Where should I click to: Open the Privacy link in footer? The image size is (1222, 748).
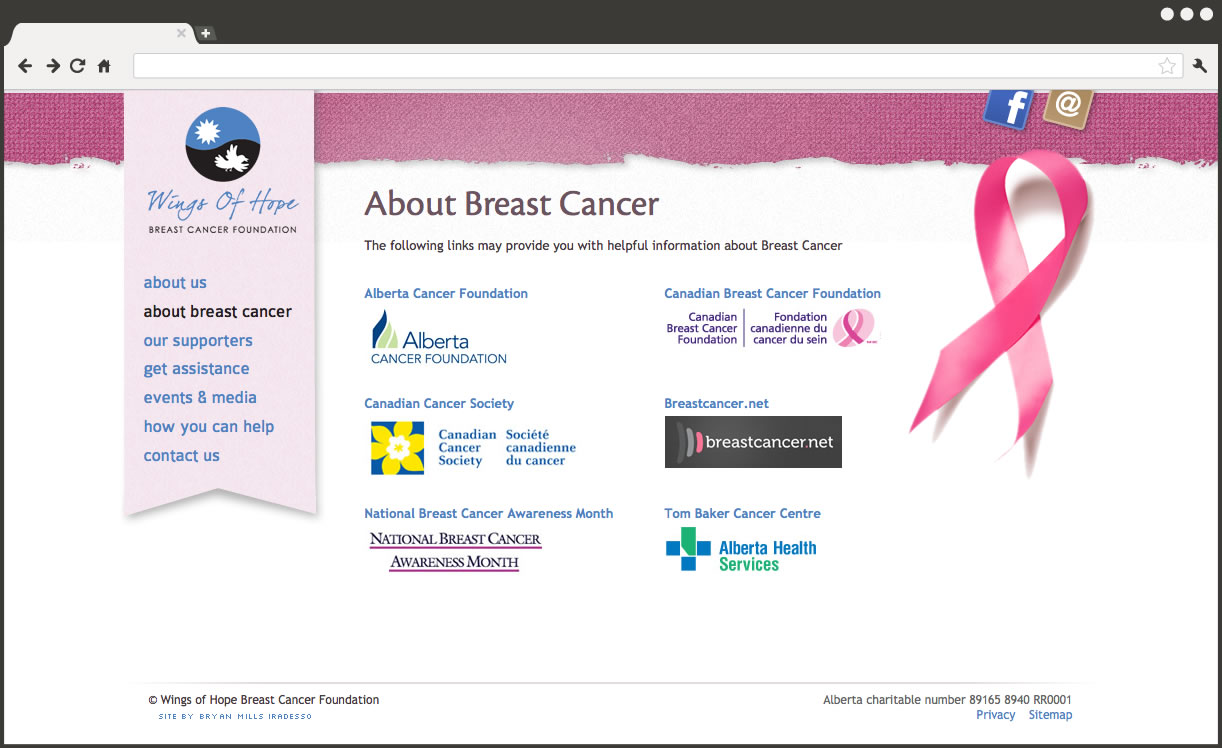995,715
